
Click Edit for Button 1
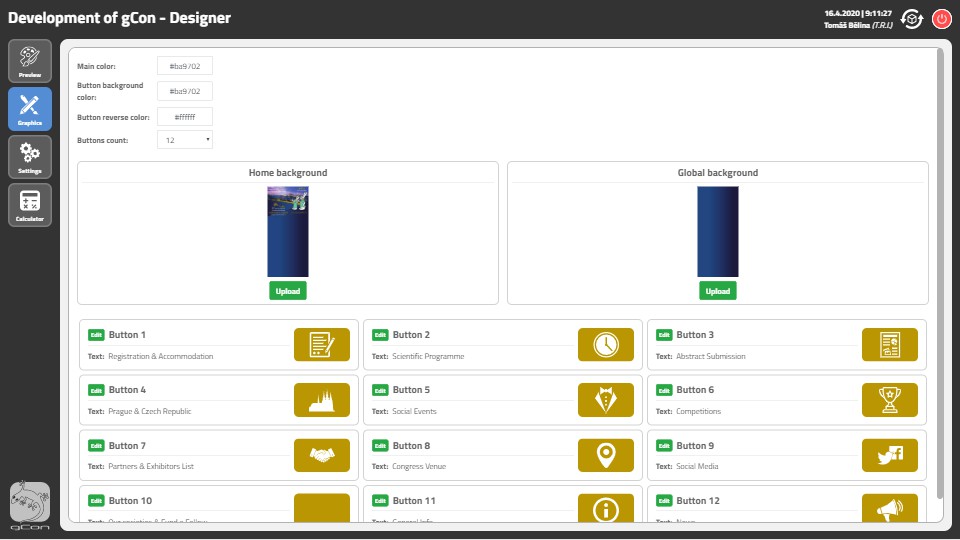click(x=96, y=335)
